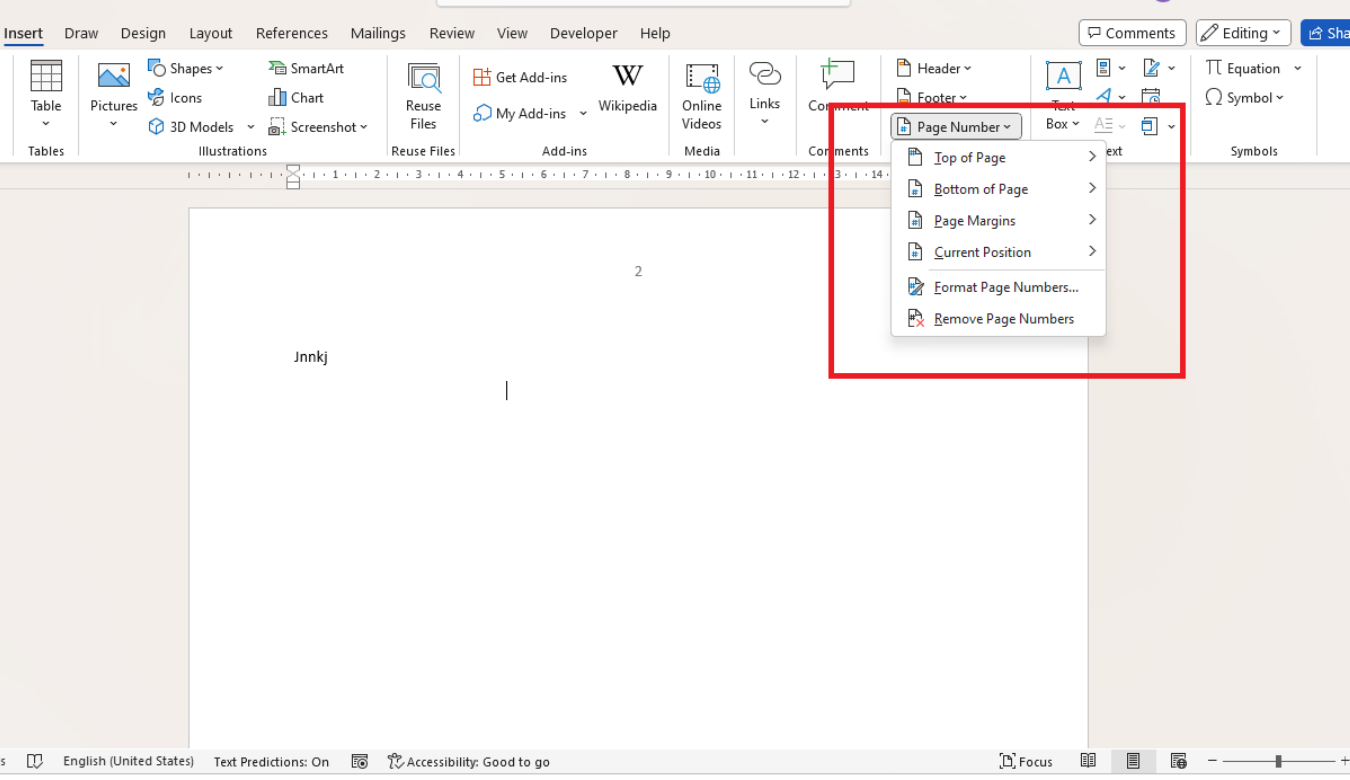Open Format Page Numbers dialog
The width and height of the screenshot is (1350, 780).
(1000, 287)
